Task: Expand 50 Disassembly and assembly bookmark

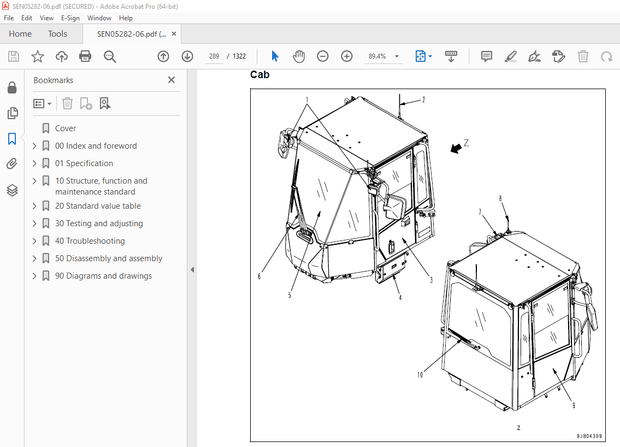Action: pos(35,258)
